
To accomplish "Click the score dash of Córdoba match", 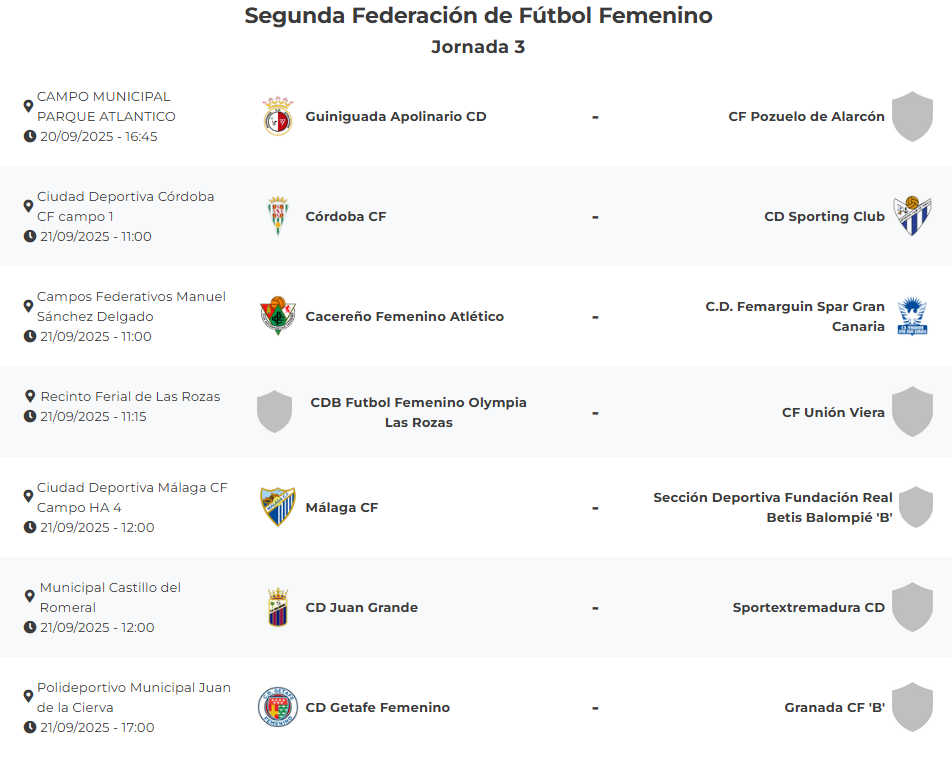I will click(595, 217).
